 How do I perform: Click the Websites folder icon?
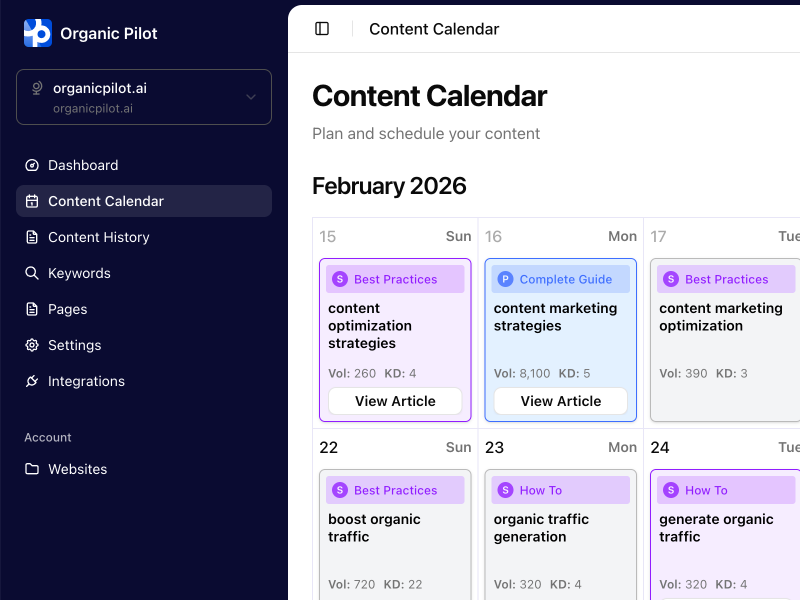click(32, 469)
